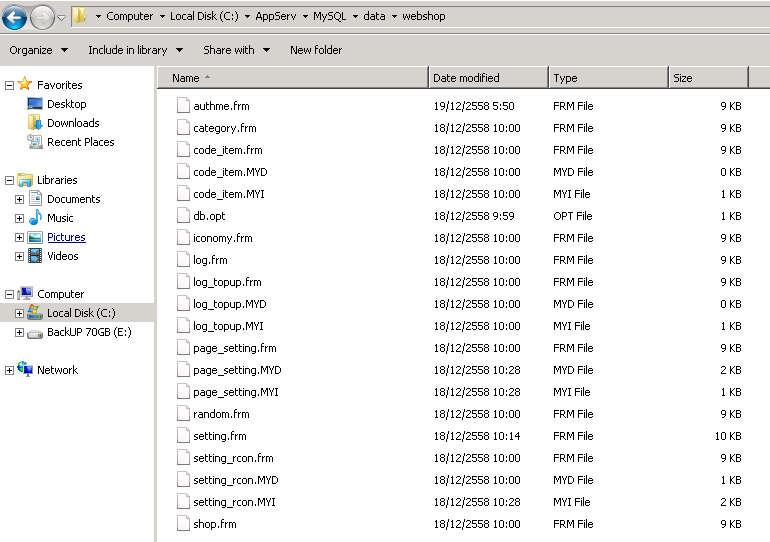This screenshot has height=542, width=770.
Task: Select the category.frm file name
Action: coord(224,128)
